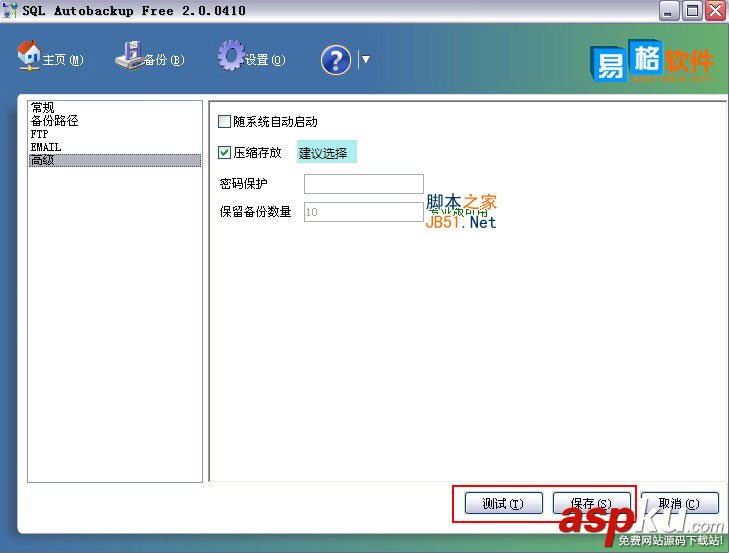Click the 易格软件 logo

point(651,61)
